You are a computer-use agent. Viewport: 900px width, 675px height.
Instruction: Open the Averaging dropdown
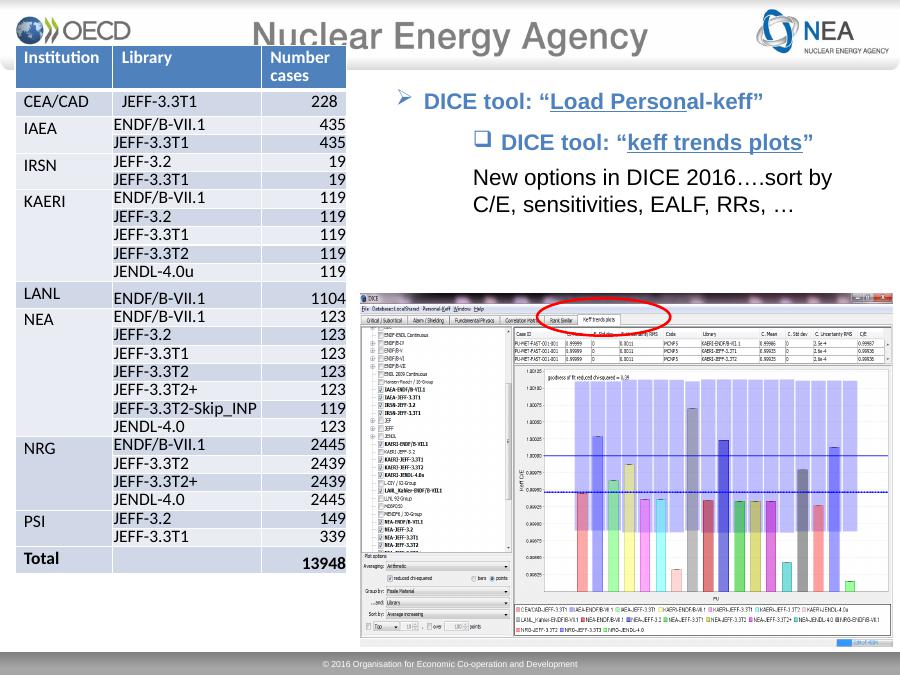coord(446,565)
